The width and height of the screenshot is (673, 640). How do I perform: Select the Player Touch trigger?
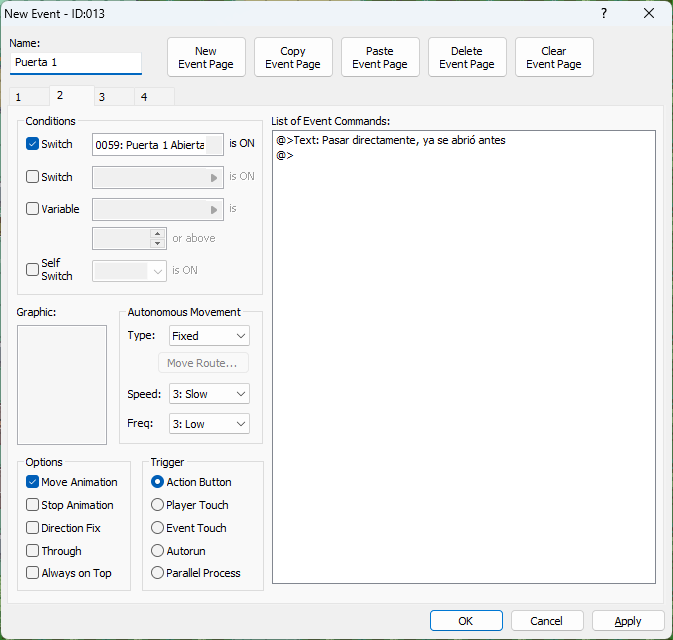pyautogui.click(x=158, y=505)
